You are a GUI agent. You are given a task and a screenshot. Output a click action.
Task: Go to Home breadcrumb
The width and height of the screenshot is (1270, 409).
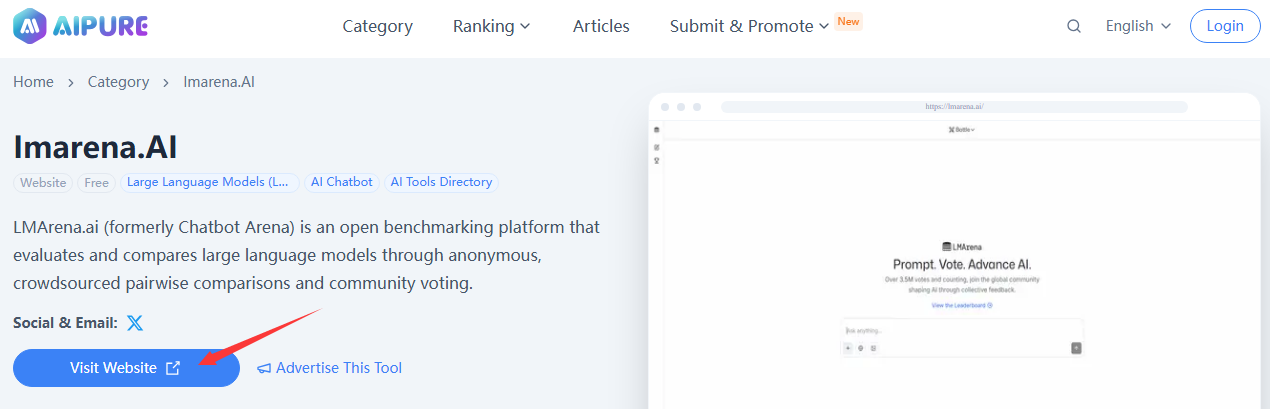[33, 82]
